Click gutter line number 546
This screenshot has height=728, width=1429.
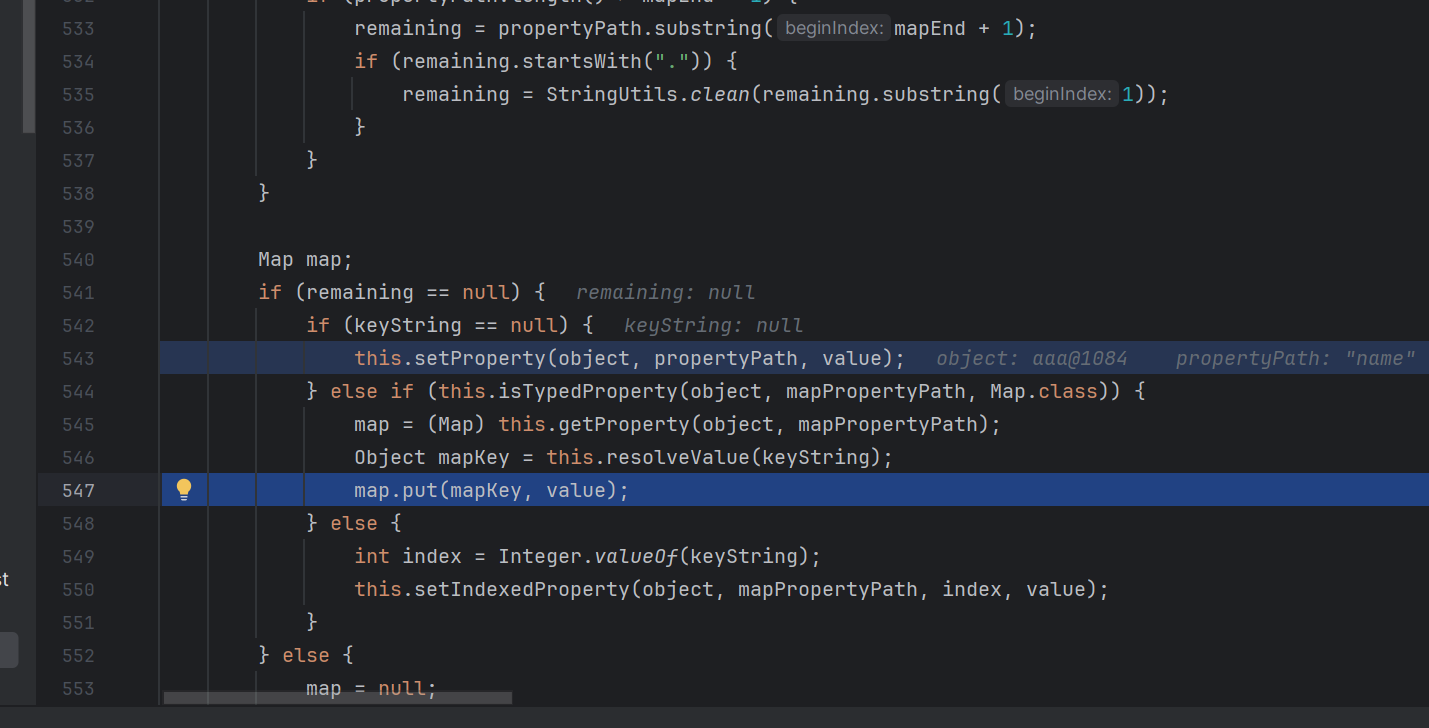pos(78,457)
